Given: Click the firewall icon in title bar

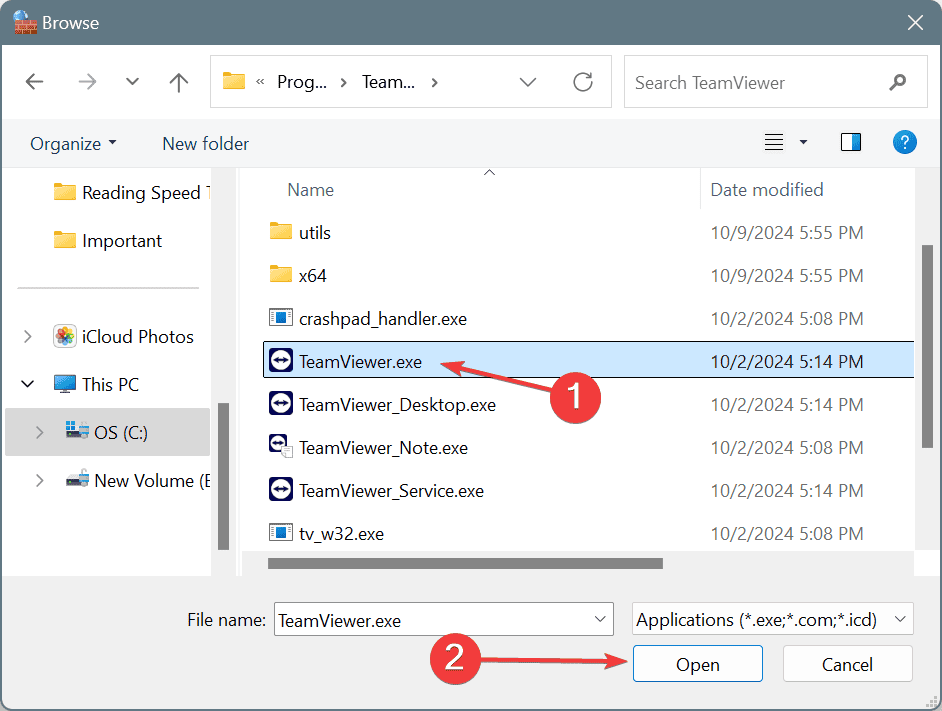Looking at the screenshot, I should (x=25, y=22).
